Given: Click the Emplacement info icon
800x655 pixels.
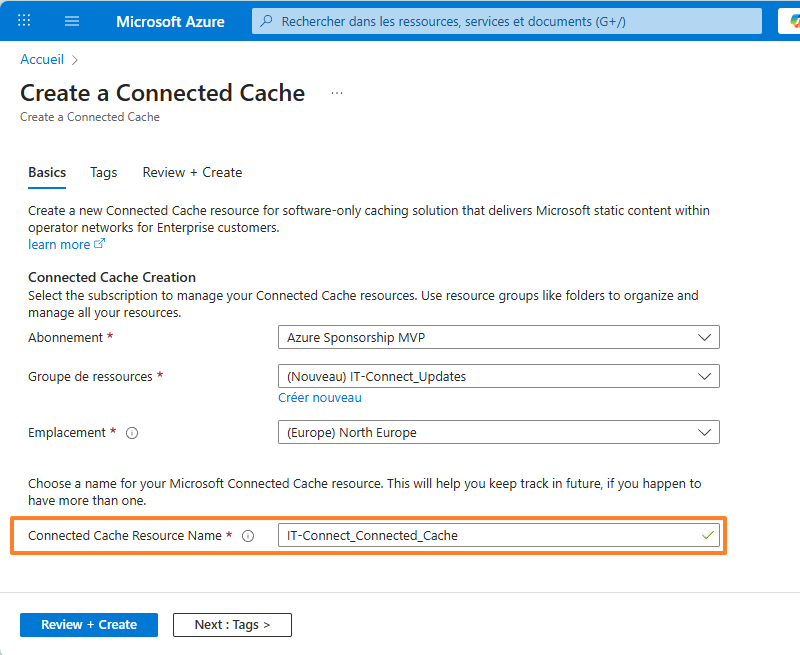Looking at the screenshot, I should [x=132, y=433].
